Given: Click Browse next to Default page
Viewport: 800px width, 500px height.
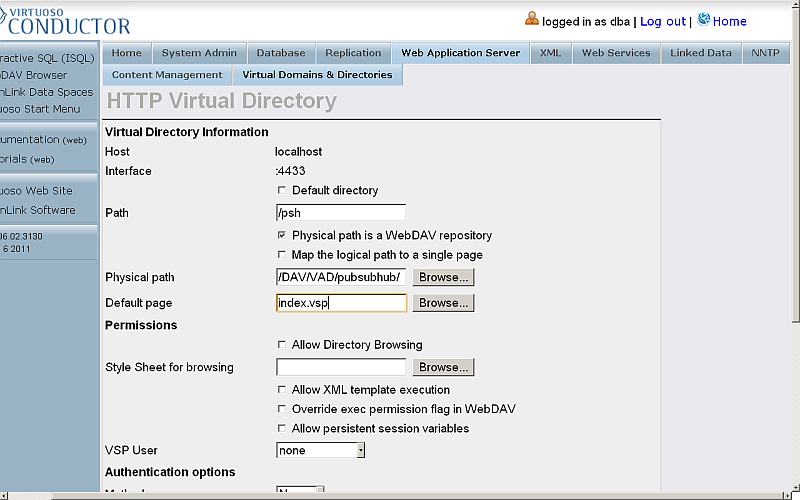Looking at the screenshot, I should (443, 303).
